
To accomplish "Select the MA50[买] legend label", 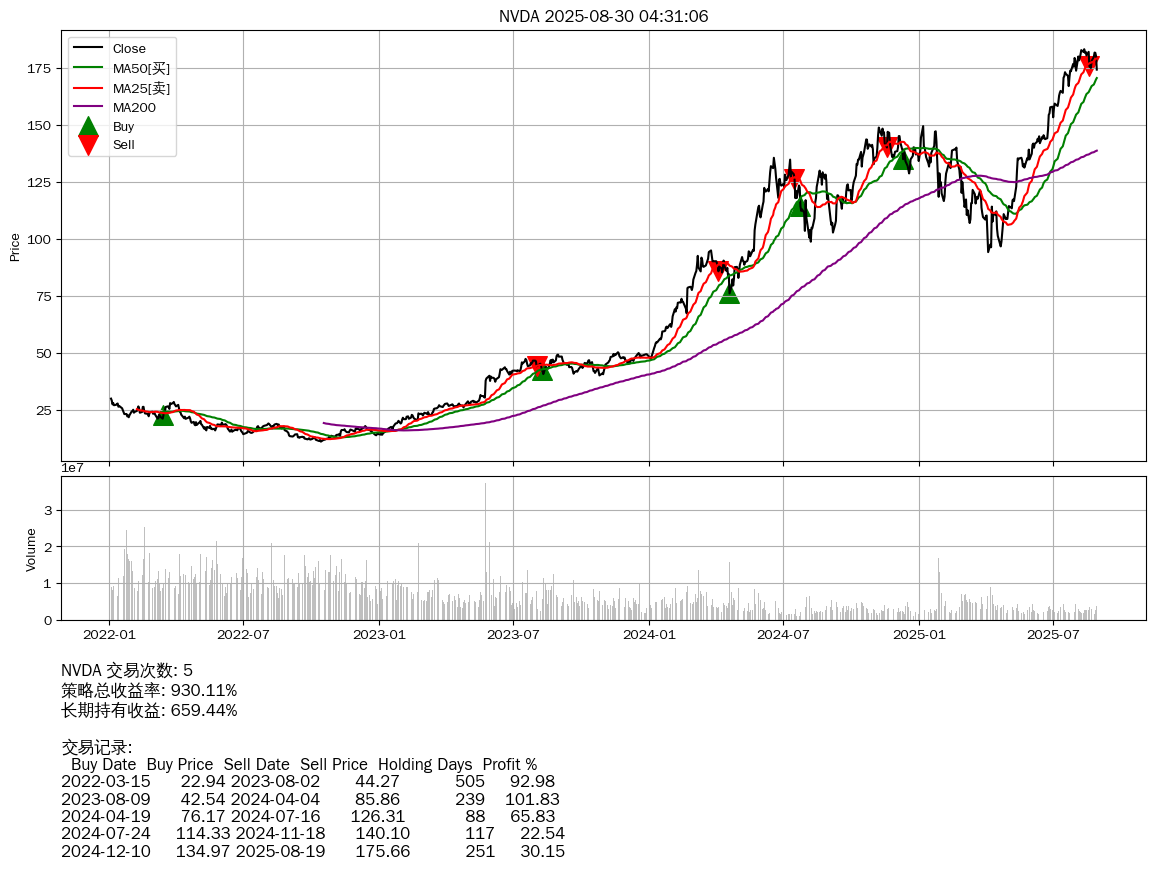I will pos(141,68).
